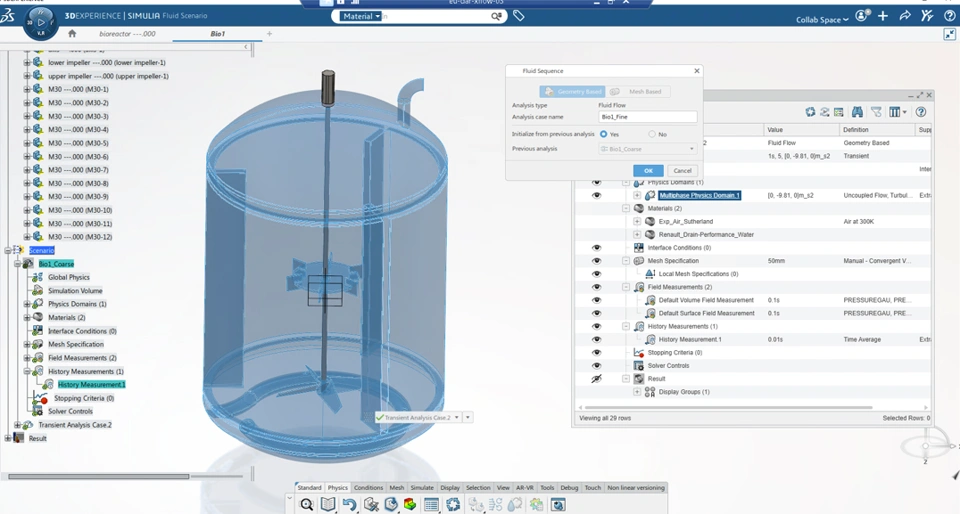Open the tag icon next to search
The width and height of the screenshot is (960, 514).
(x=519, y=16)
